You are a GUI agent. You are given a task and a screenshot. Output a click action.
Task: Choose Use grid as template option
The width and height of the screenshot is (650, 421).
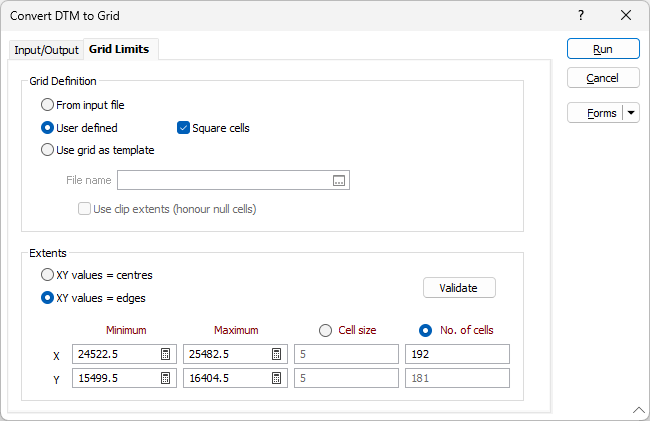(x=47, y=151)
